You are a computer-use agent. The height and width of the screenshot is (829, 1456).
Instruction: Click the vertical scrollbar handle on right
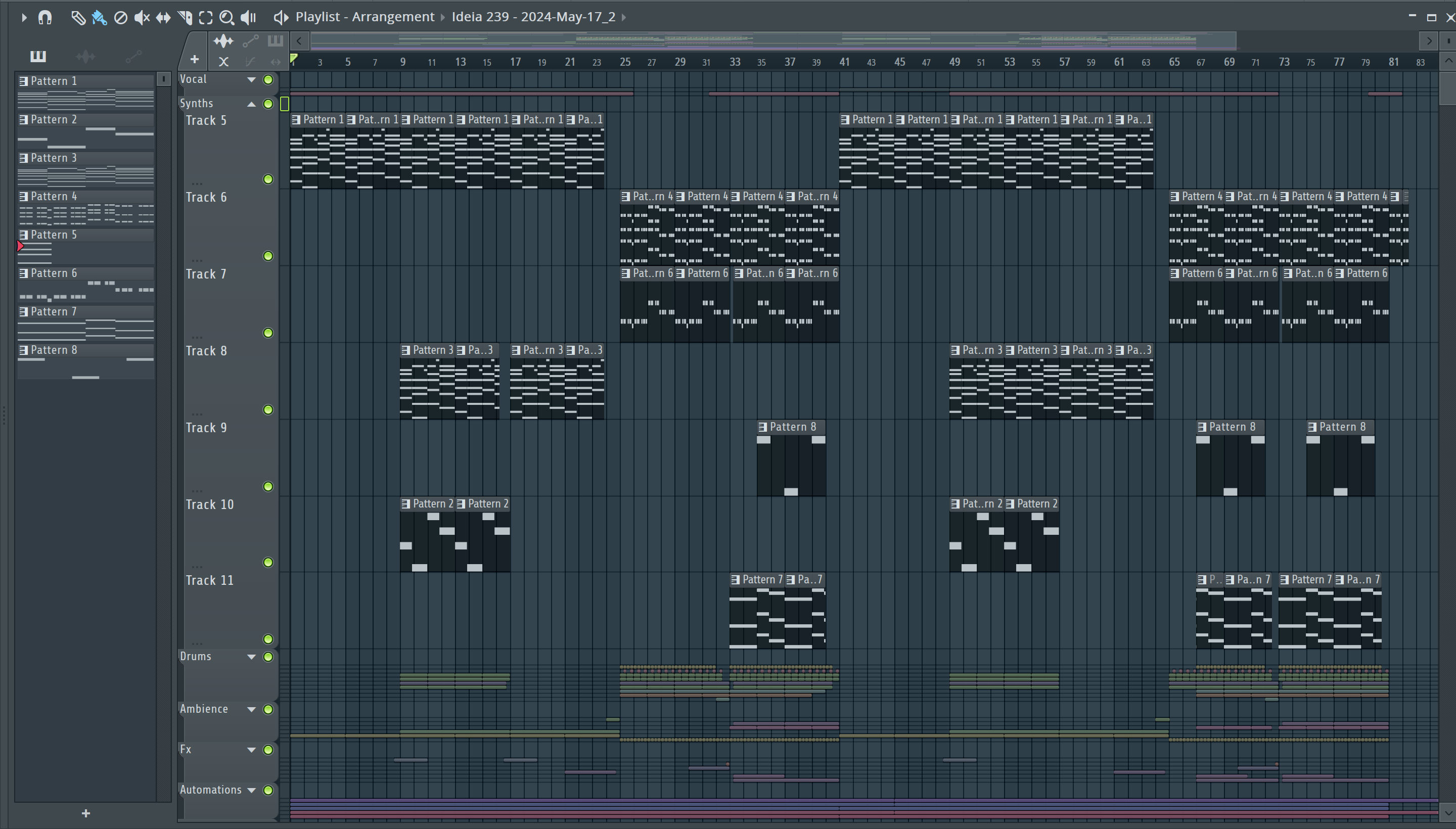[x=1447, y=88]
